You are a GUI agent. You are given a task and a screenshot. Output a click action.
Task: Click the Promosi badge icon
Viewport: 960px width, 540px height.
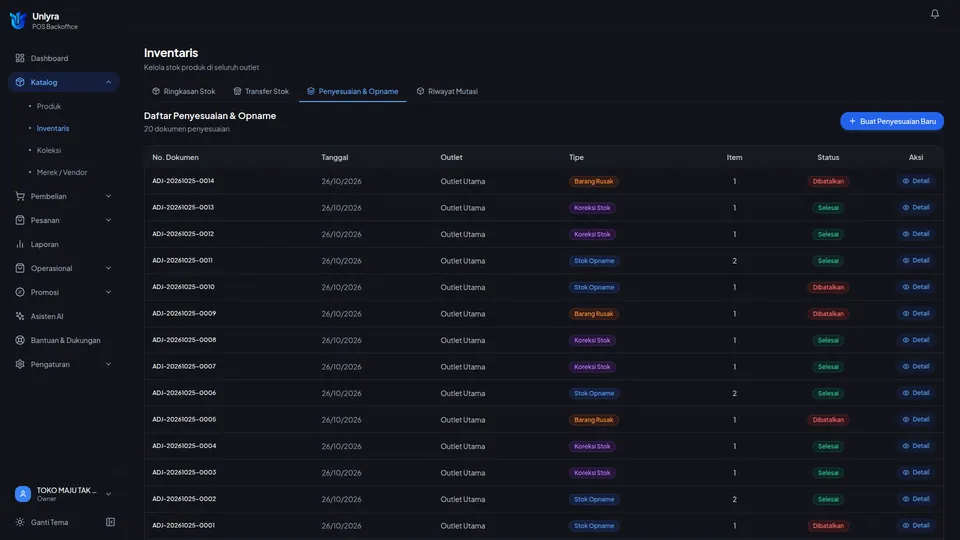coord(20,292)
